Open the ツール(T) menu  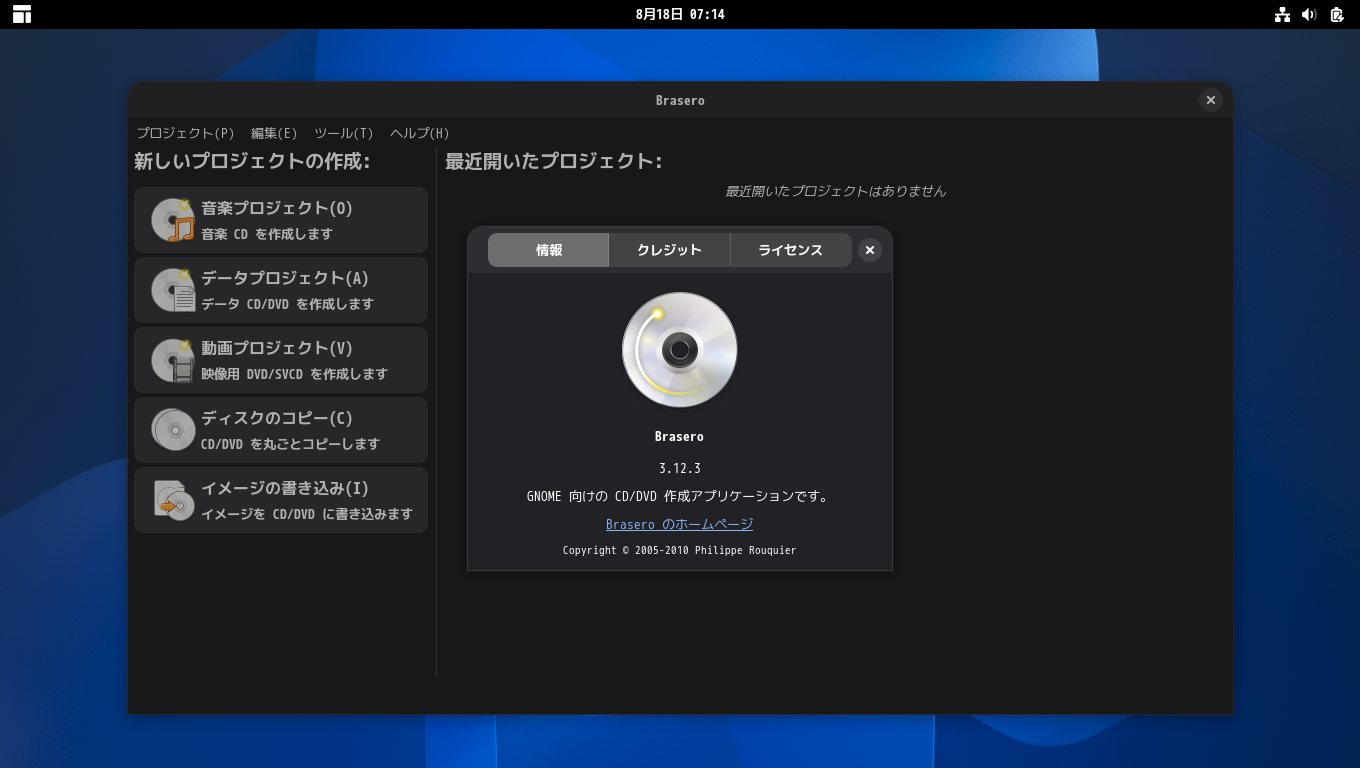point(344,133)
